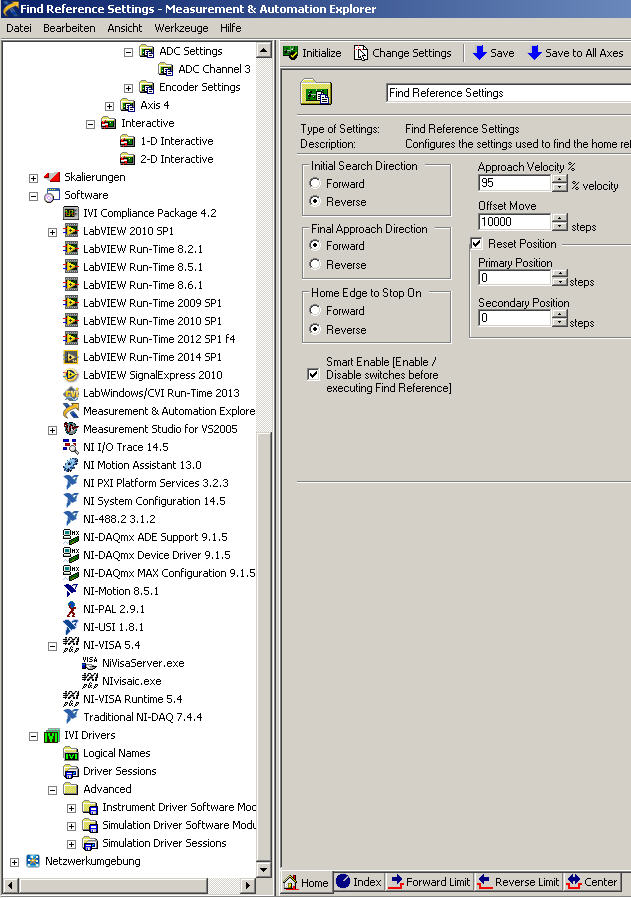Decrease the Offset Move steps
This screenshot has width=631, height=898.
(559, 226)
